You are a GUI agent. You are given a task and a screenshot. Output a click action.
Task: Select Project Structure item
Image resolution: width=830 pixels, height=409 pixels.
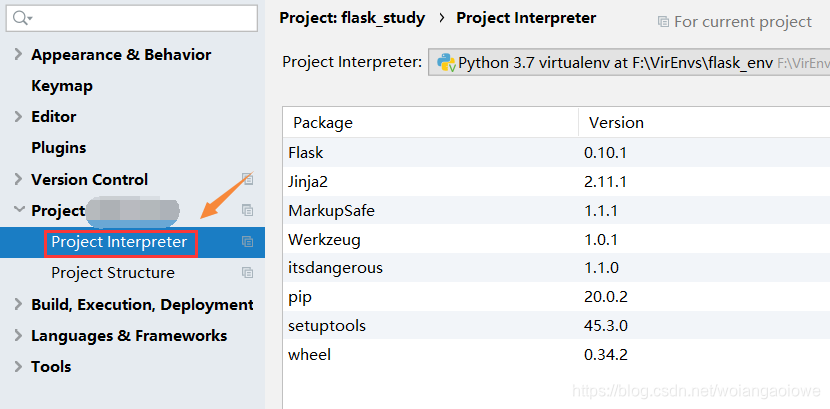113,273
